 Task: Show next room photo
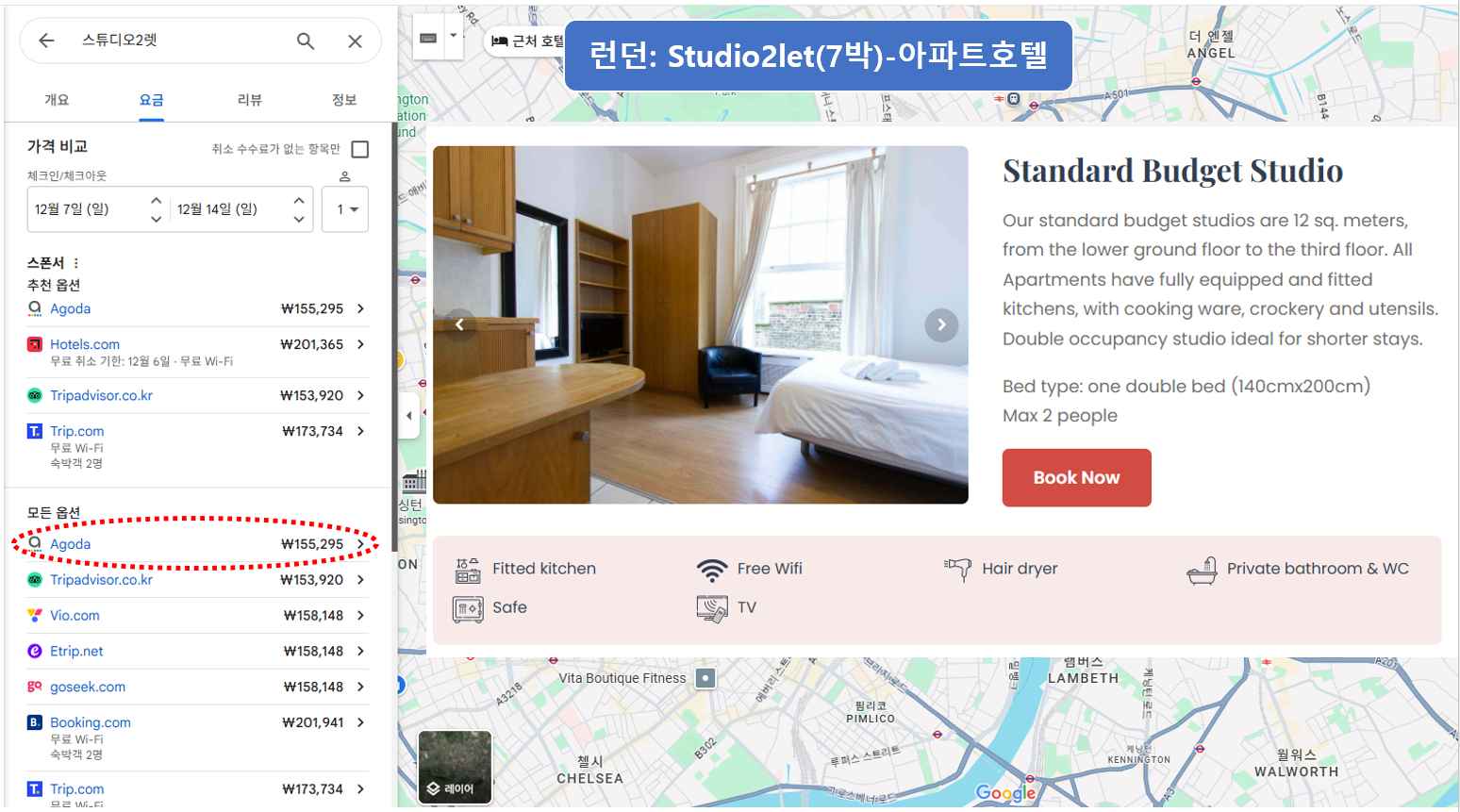941,325
